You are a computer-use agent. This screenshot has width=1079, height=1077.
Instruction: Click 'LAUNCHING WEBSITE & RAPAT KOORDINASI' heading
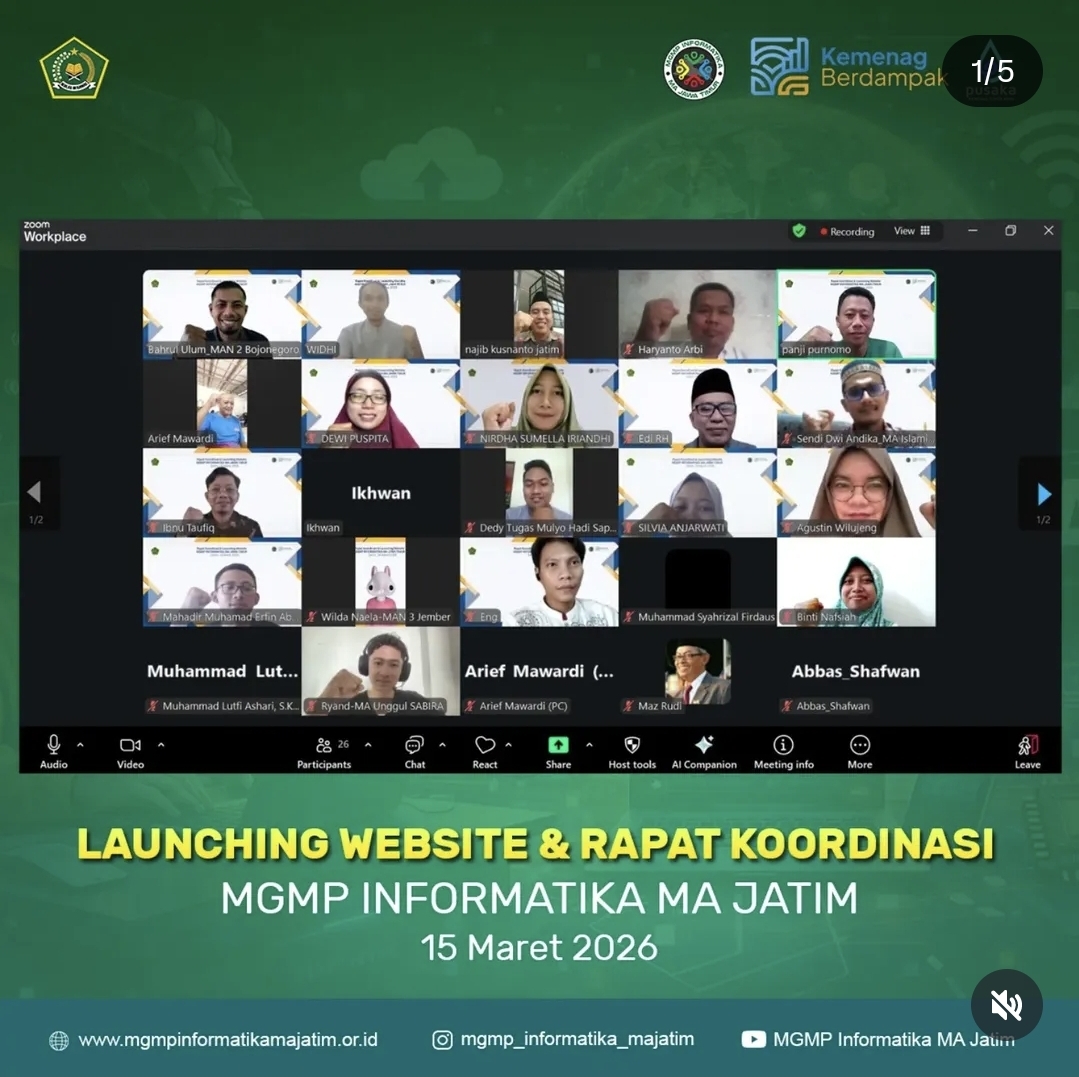point(535,844)
